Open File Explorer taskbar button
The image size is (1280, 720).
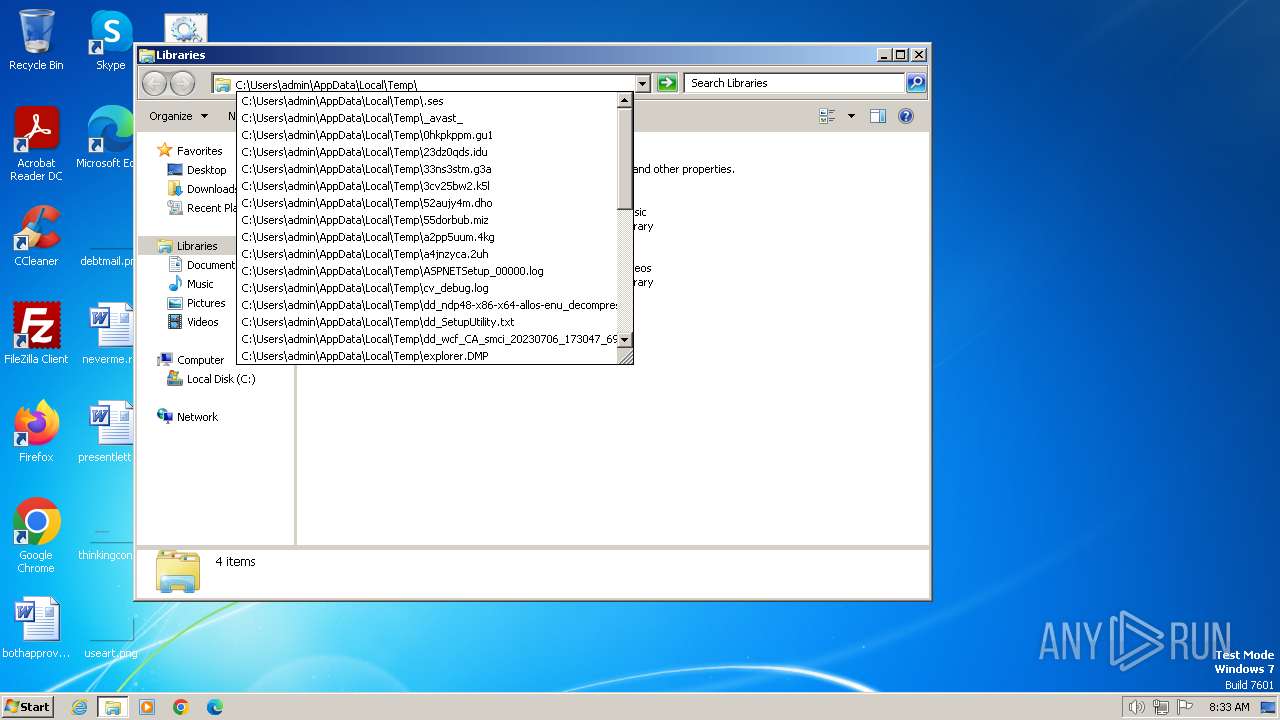pyautogui.click(x=113, y=707)
